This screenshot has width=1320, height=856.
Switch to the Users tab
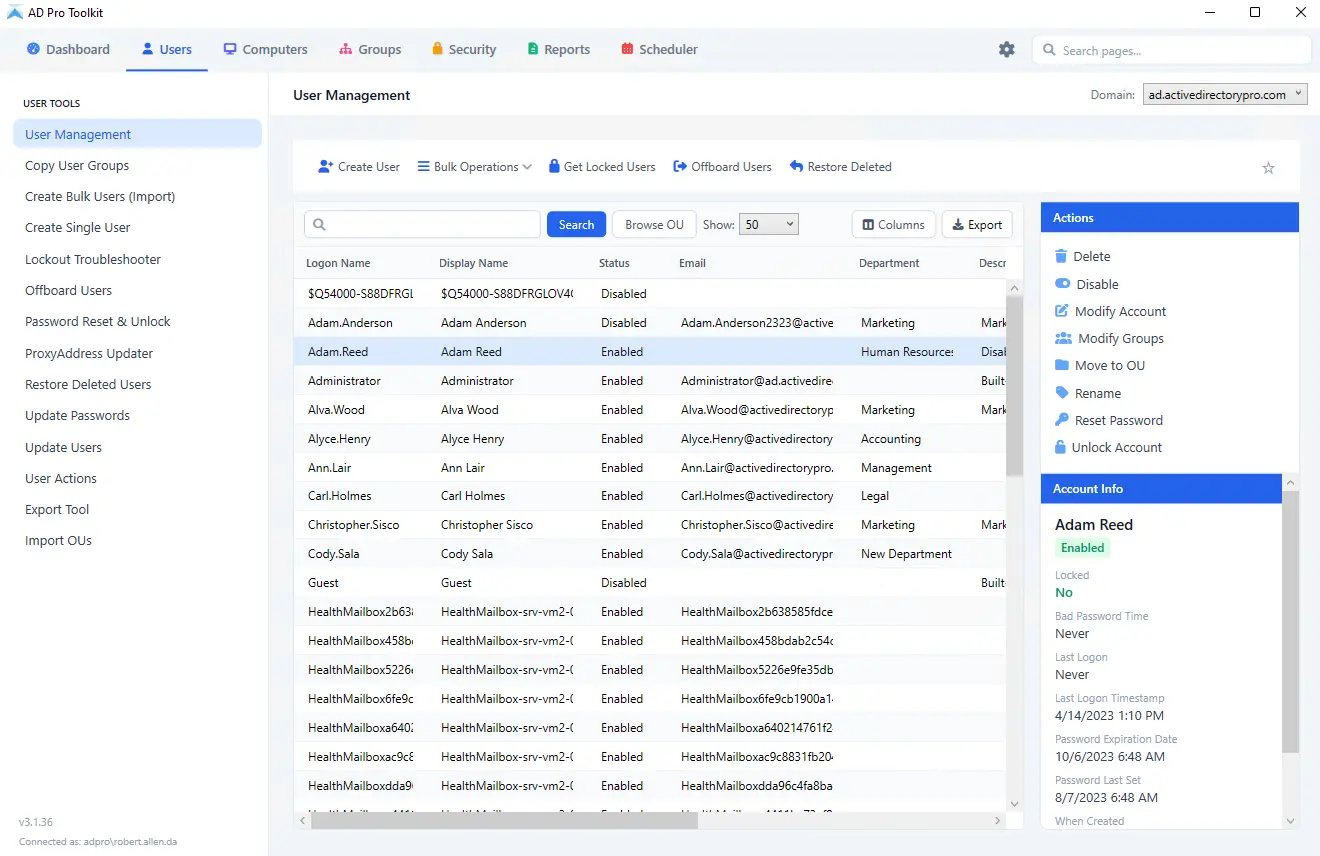click(x=167, y=49)
